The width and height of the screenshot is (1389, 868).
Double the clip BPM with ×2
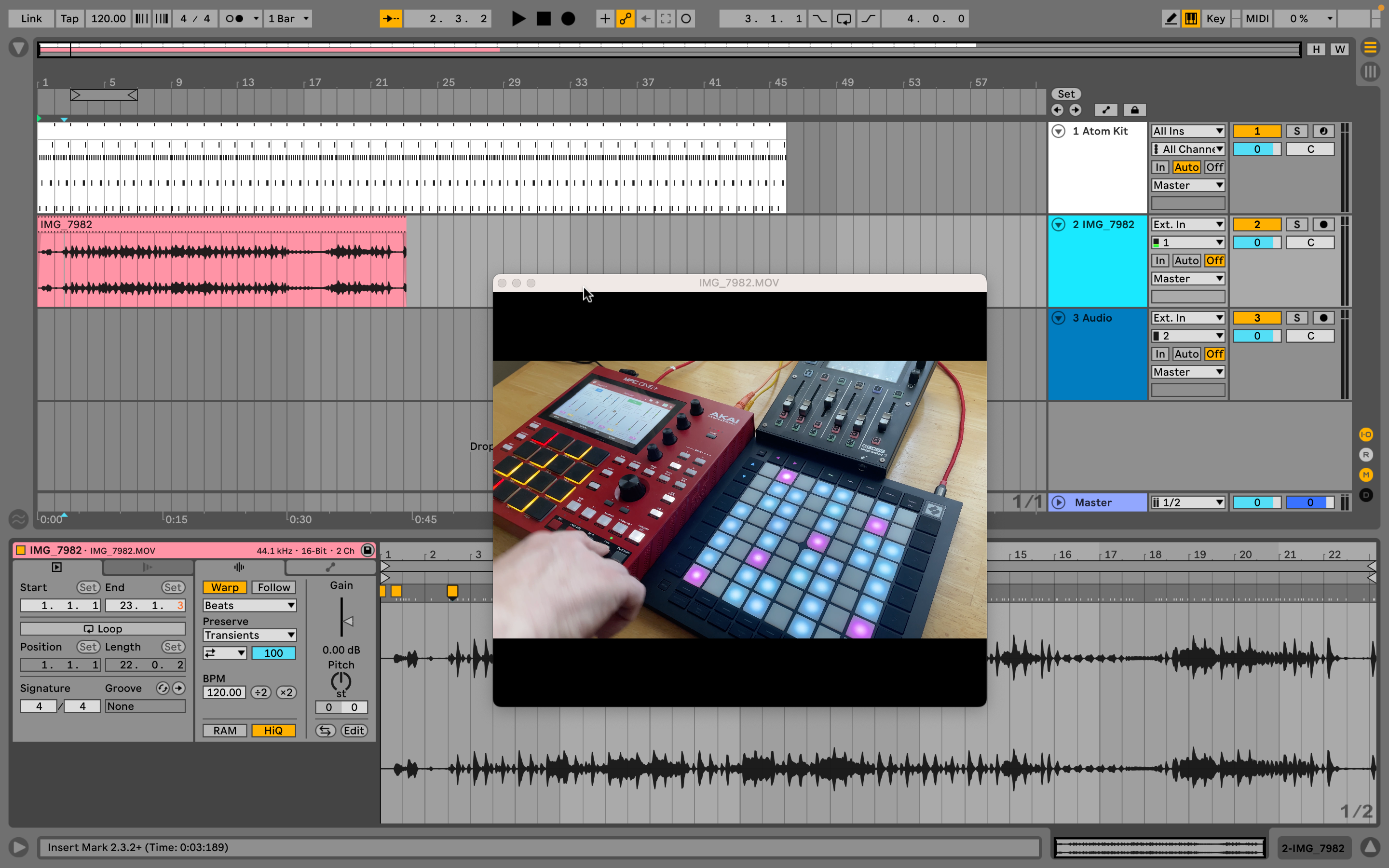[x=286, y=692]
